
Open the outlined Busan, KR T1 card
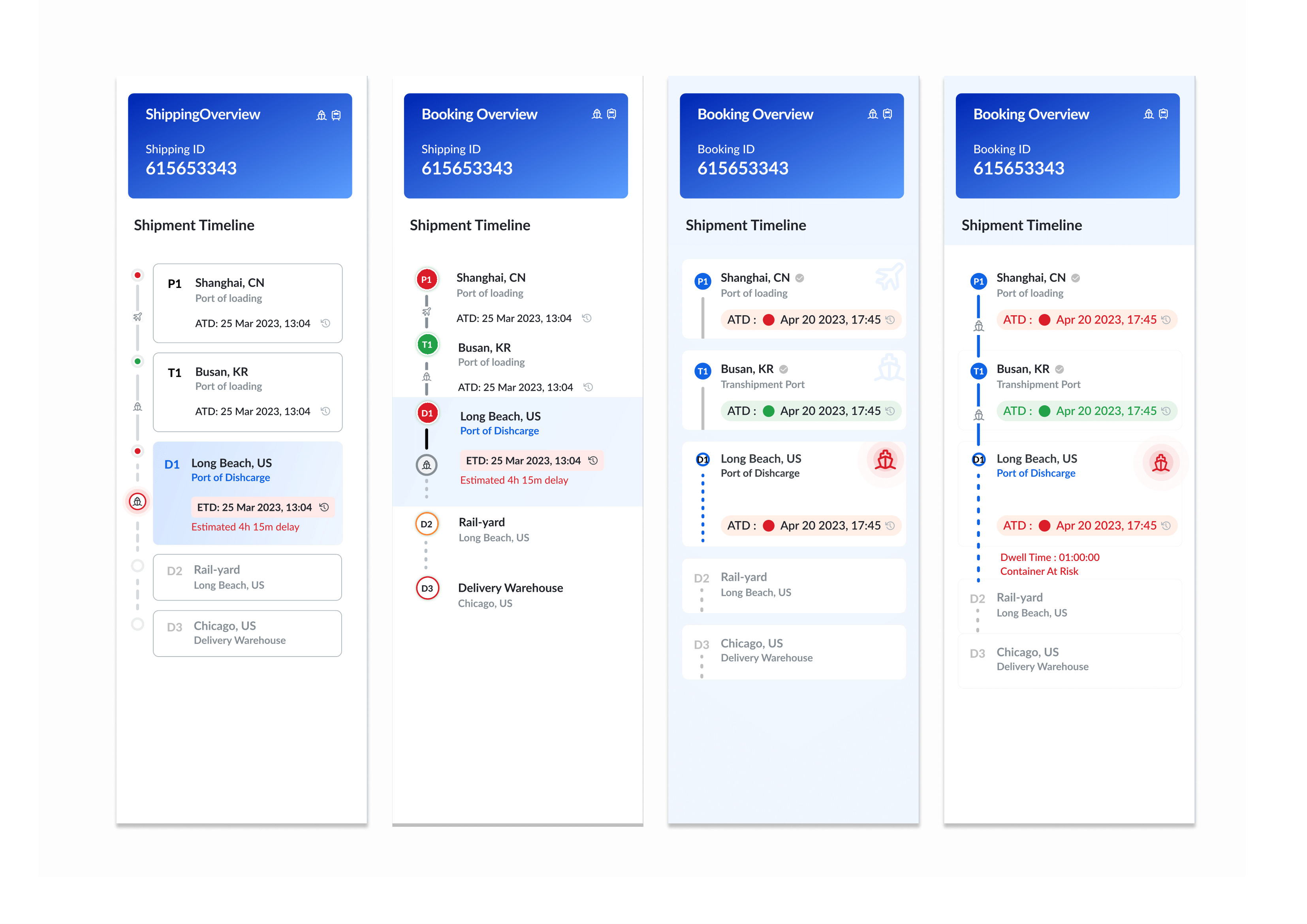click(x=248, y=392)
